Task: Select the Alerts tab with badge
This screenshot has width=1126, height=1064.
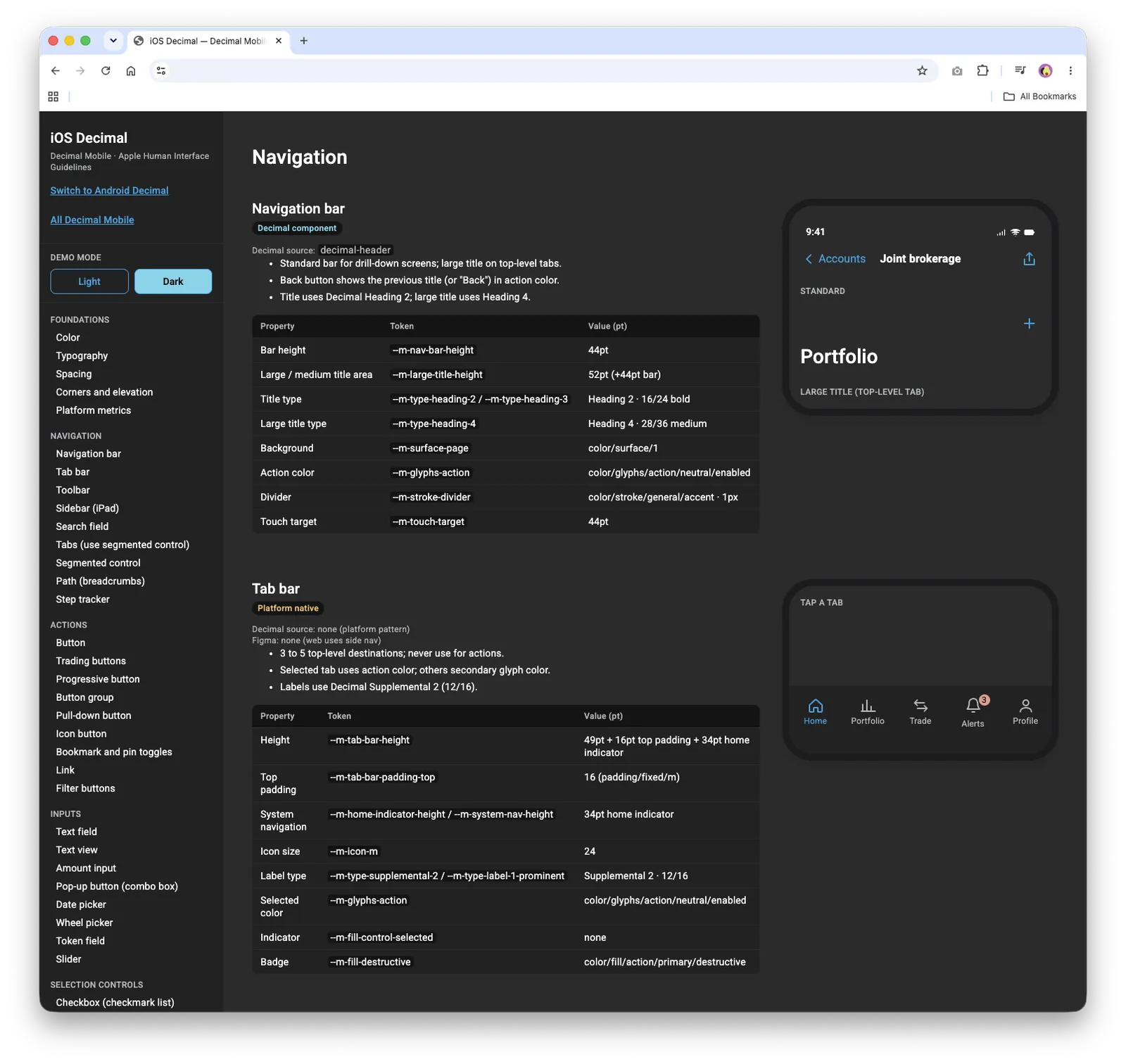Action: (x=973, y=711)
